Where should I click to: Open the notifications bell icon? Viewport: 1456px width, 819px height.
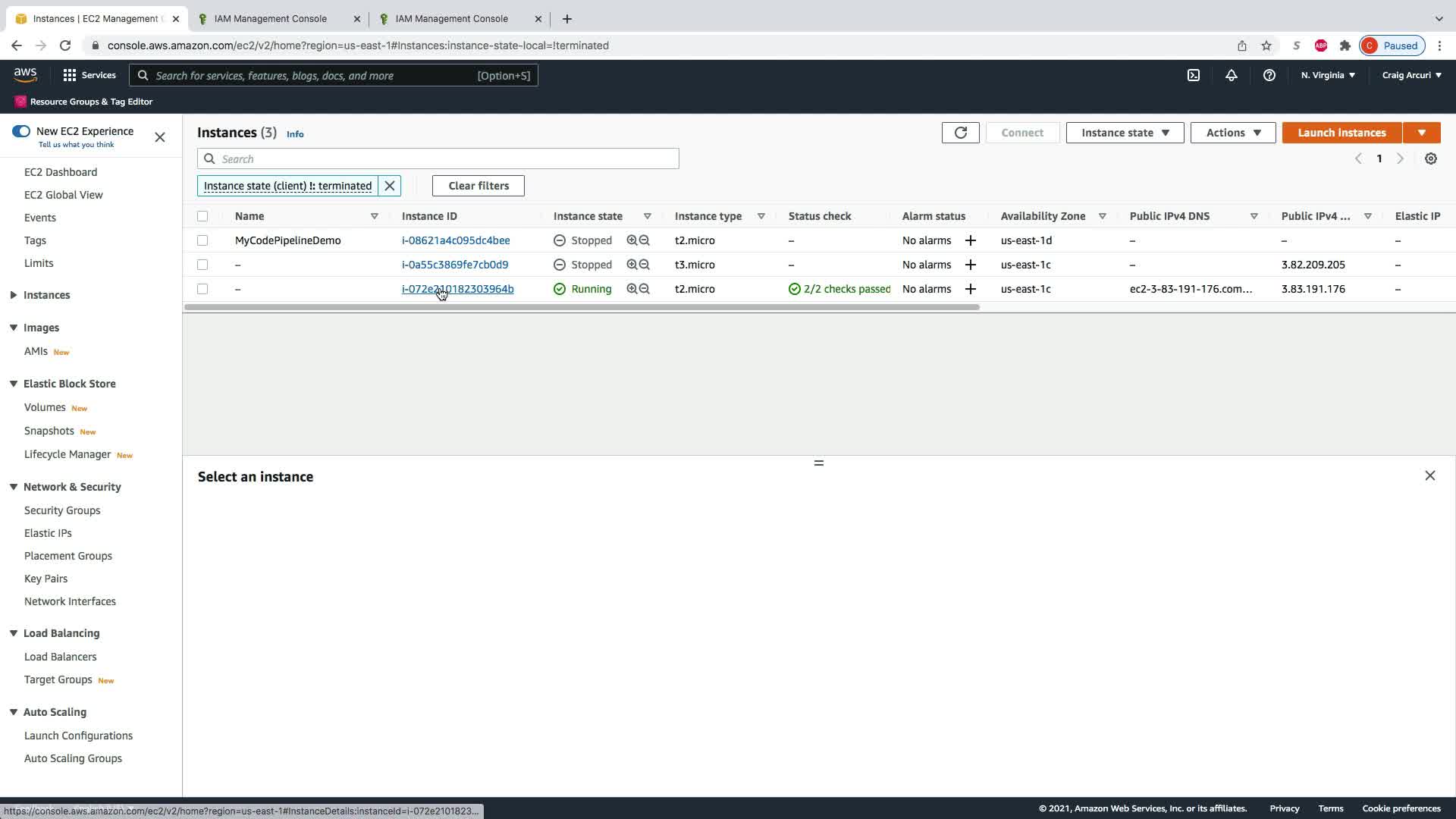(1231, 75)
